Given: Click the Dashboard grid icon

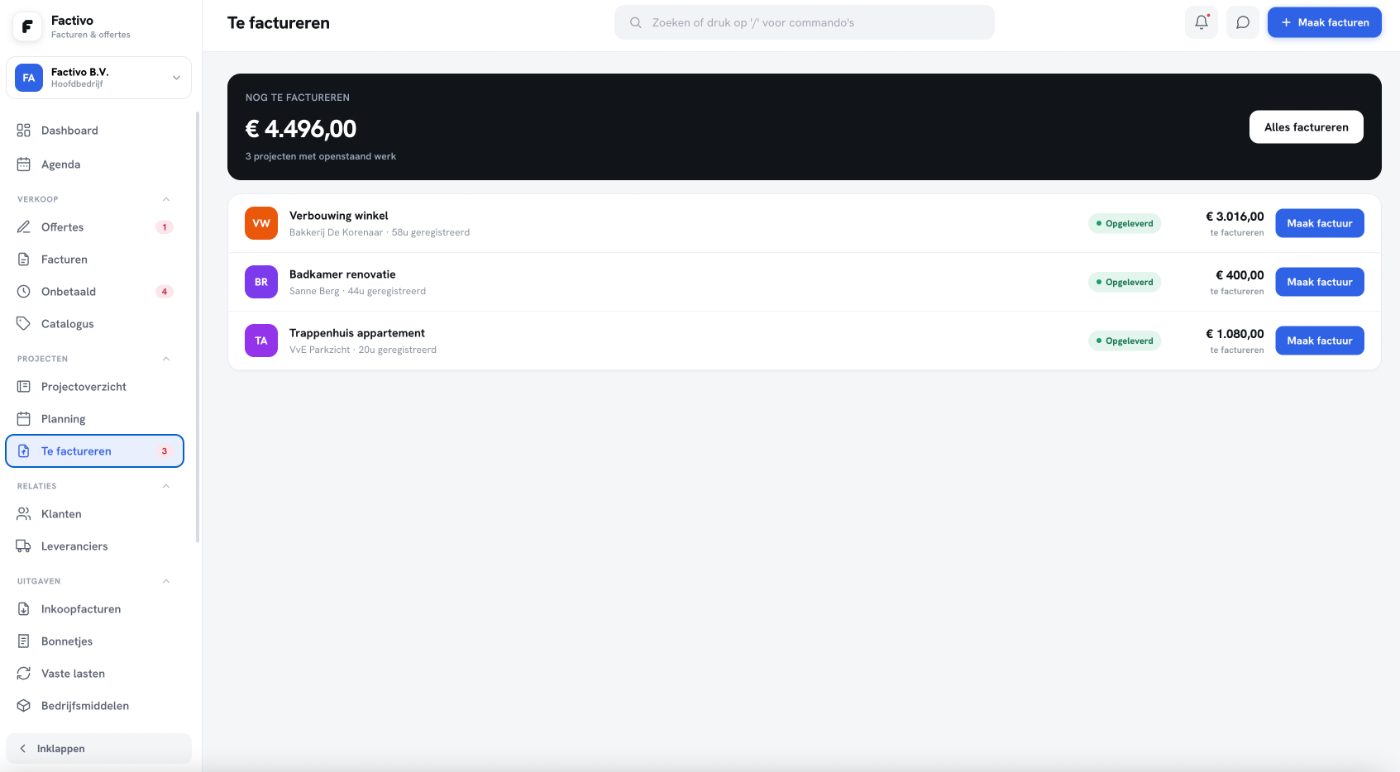Looking at the screenshot, I should [24, 130].
